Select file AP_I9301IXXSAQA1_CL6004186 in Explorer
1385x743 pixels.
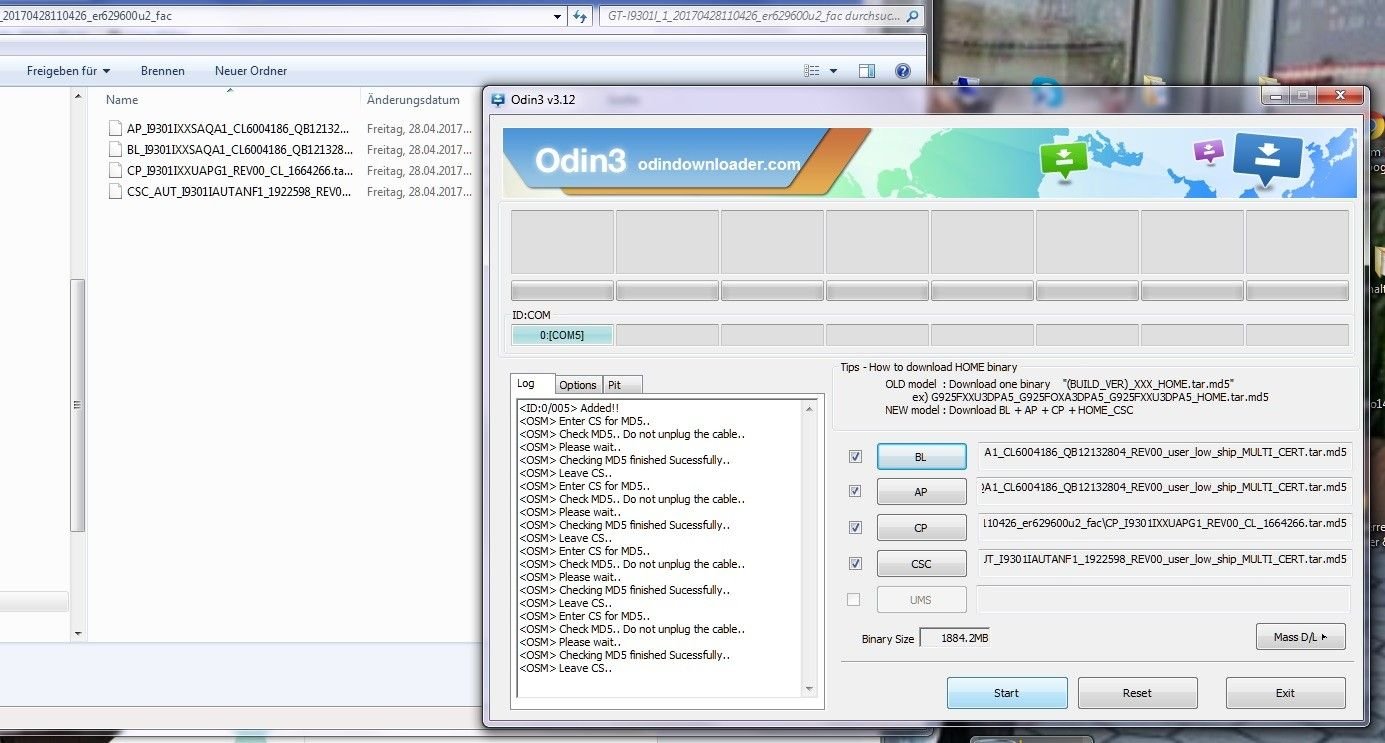(x=239, y=128)
